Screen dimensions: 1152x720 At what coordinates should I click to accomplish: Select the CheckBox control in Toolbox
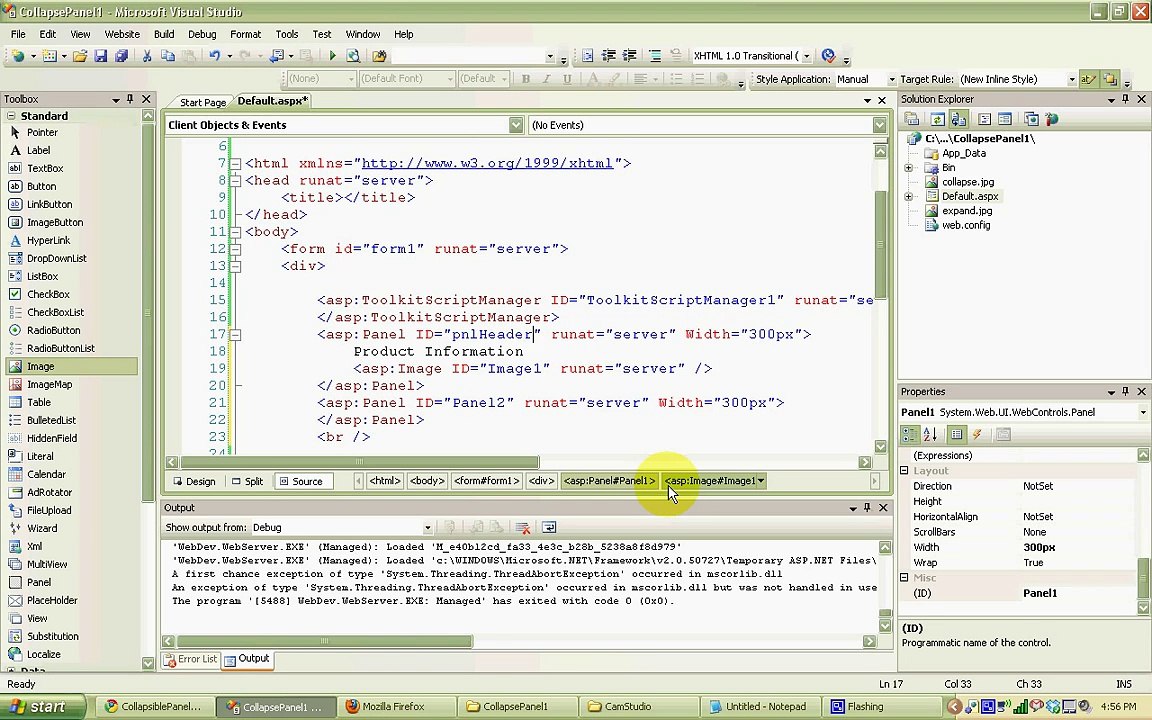tap(48, 295)
